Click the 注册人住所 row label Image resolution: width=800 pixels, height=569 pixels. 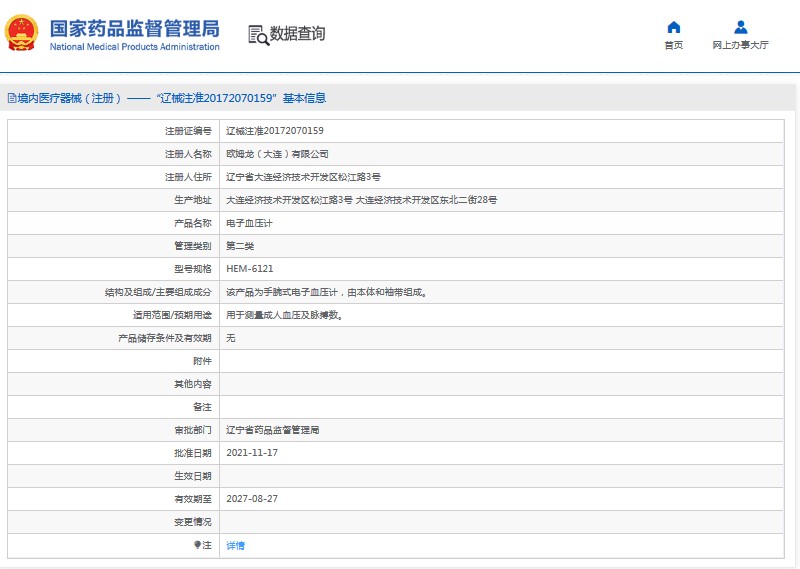click(x=188, y=177)
